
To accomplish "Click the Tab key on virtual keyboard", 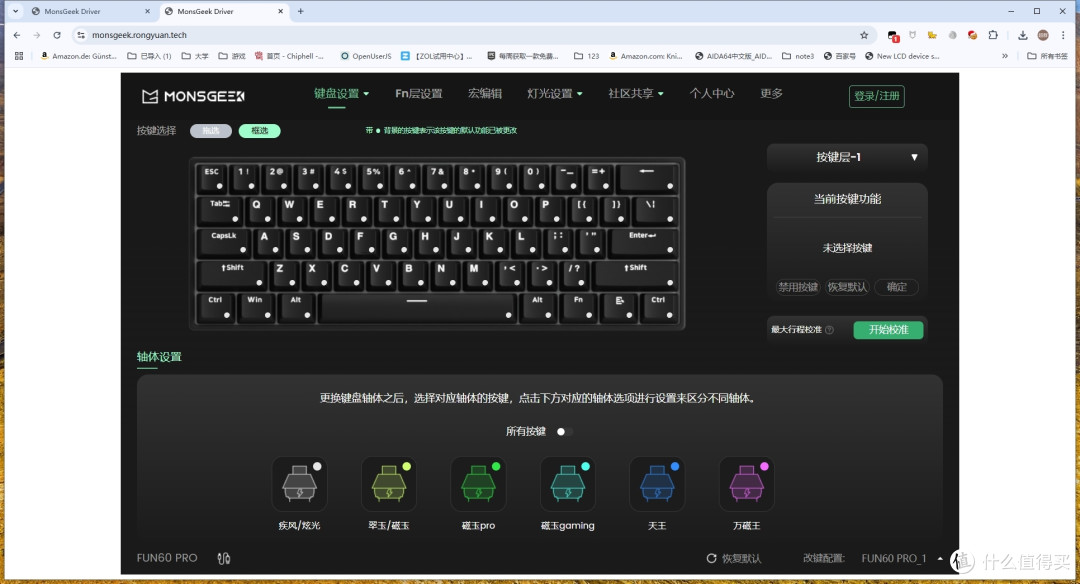I will click(x=219, y=210).
